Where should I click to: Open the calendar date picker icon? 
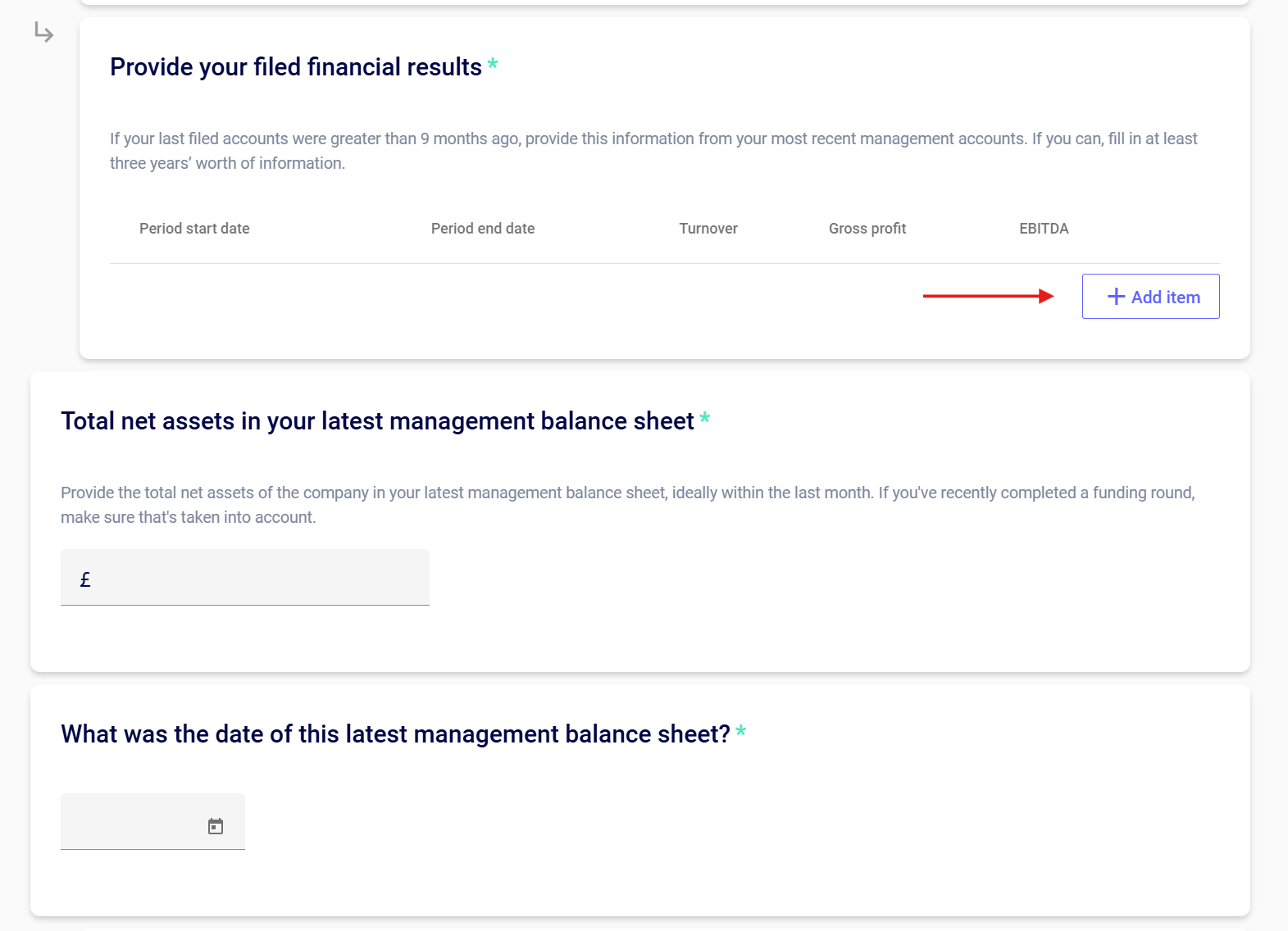coord(216,826)
